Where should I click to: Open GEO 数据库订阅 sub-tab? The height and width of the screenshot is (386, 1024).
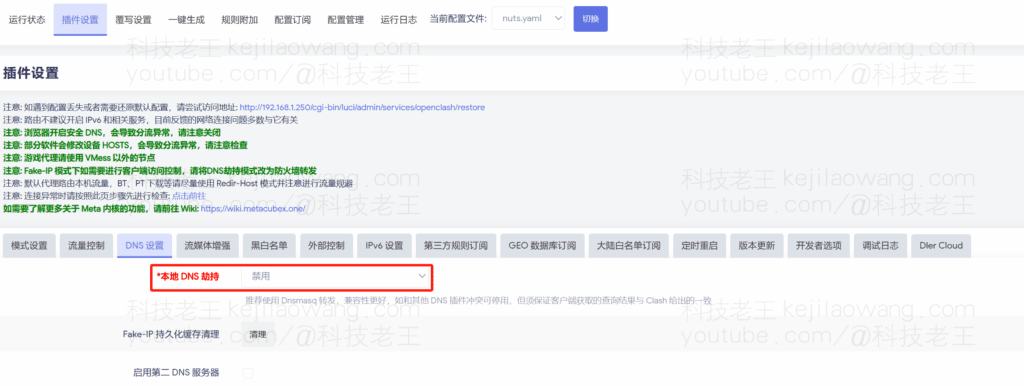click(x=543, y=246)
